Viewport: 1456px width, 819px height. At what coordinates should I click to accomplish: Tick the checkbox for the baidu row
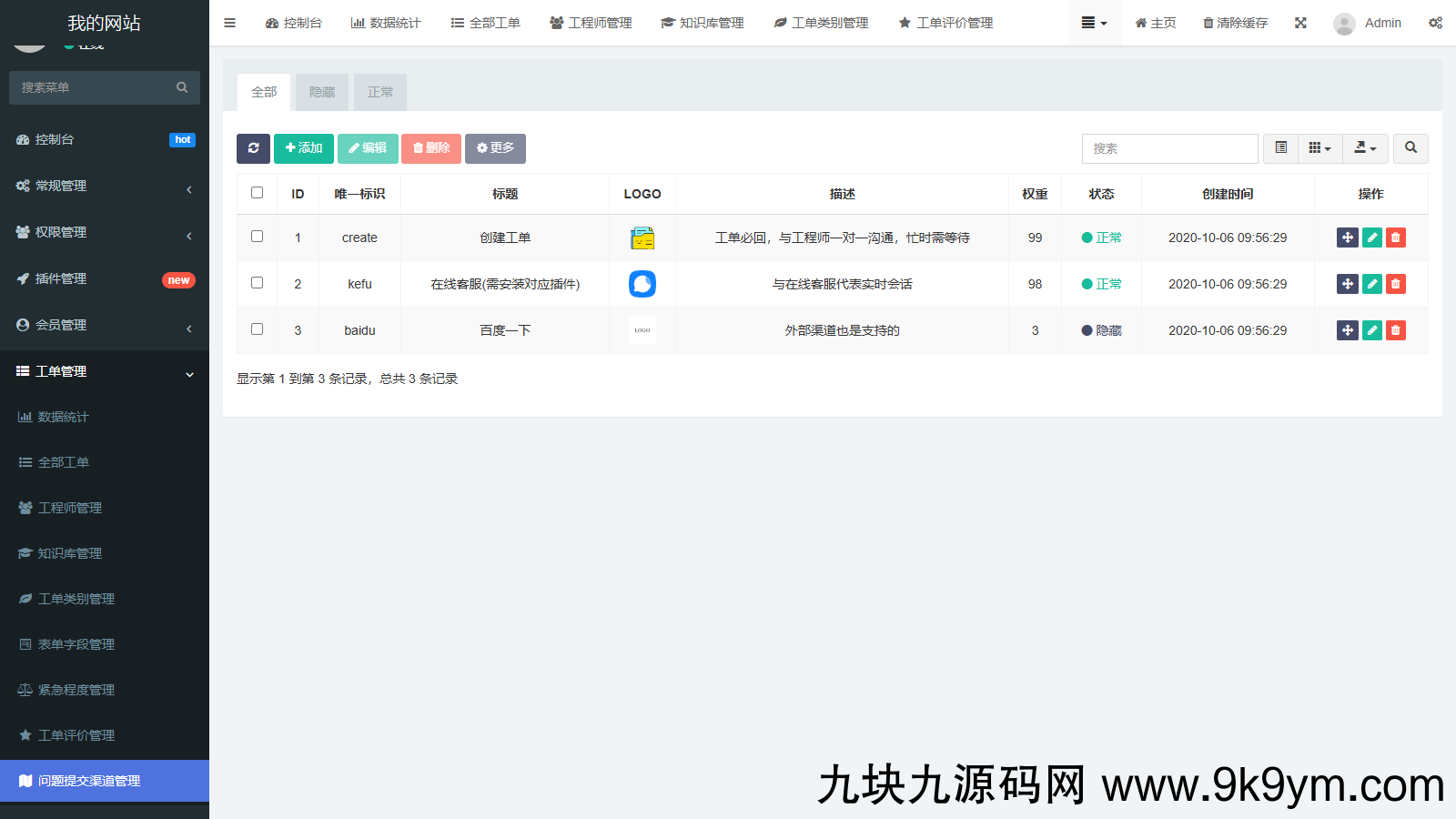click(257, 329)
